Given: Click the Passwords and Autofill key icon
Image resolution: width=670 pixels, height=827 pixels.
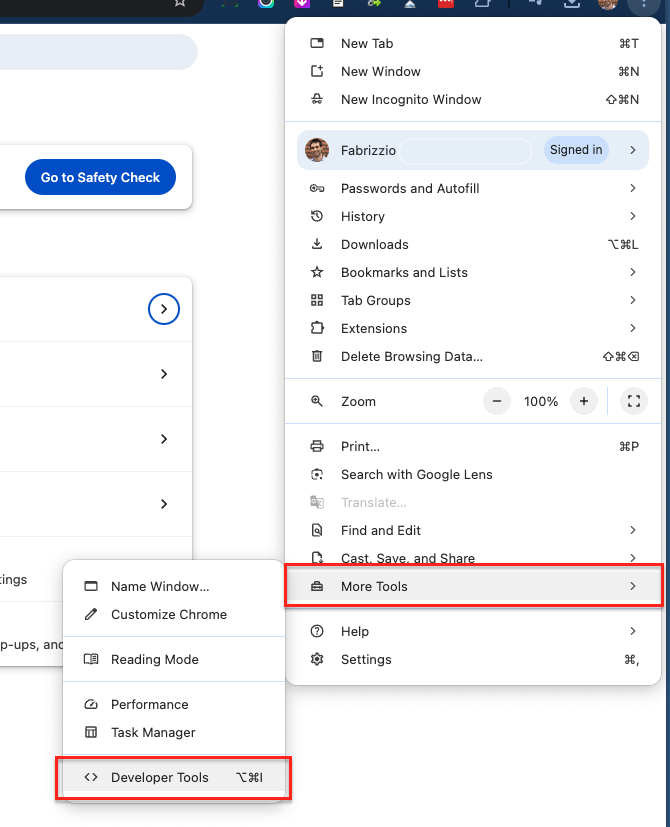Looking at the screenshot, I should click(317, 189).
